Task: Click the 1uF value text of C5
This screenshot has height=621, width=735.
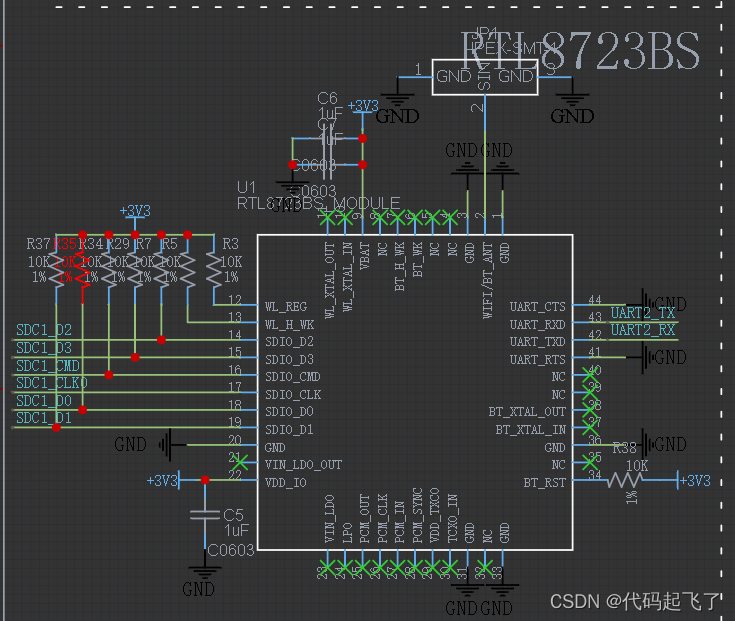Action: 236,531
